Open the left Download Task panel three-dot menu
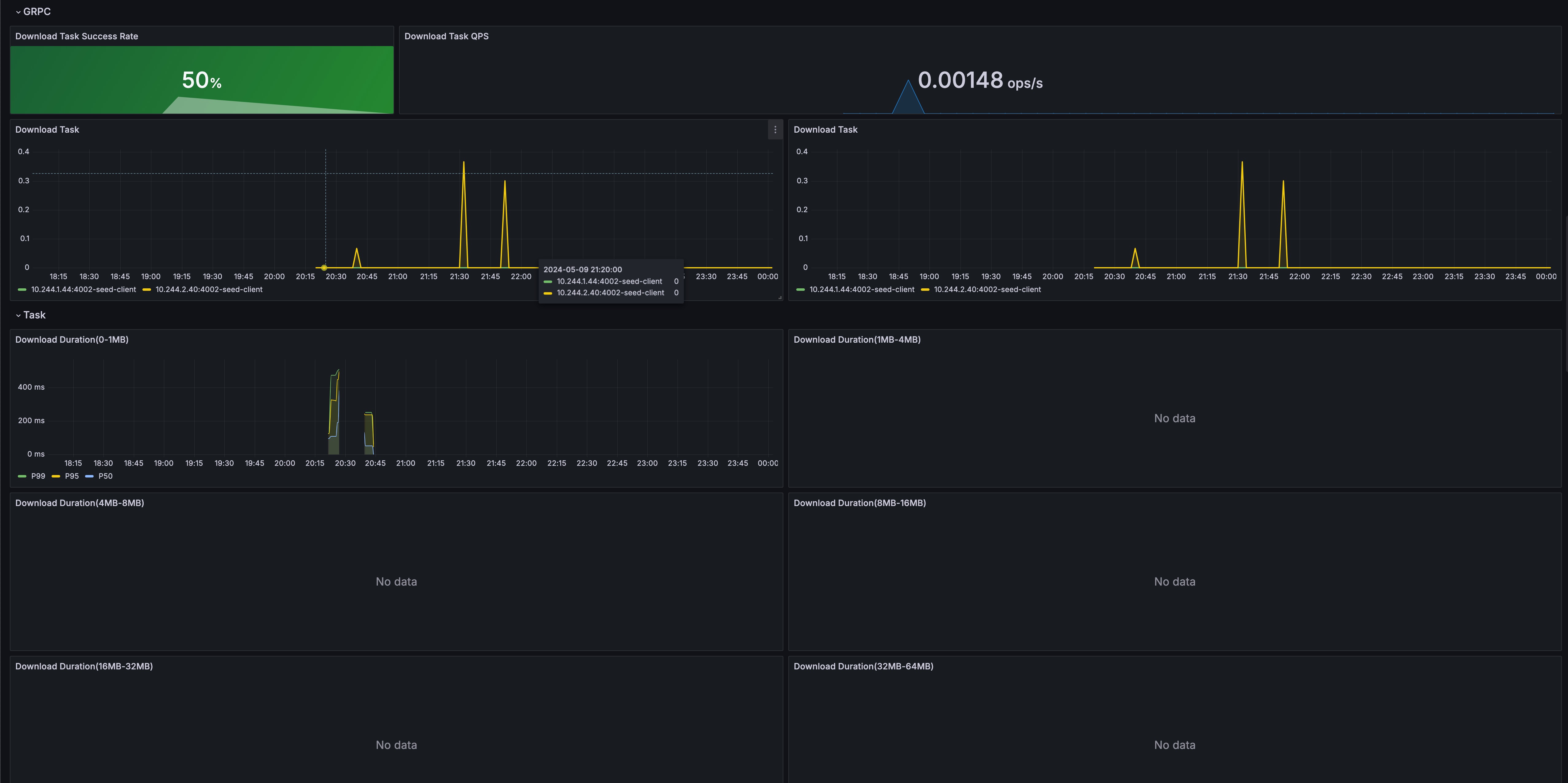 pyautogui.click(x=775, y=130)
